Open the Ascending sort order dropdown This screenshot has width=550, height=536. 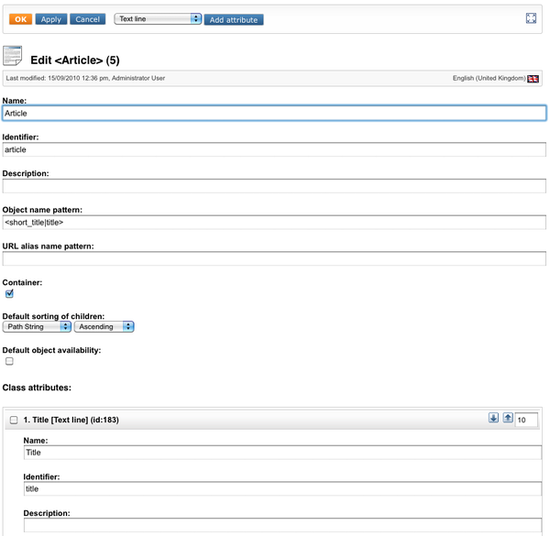coord(104,327)
